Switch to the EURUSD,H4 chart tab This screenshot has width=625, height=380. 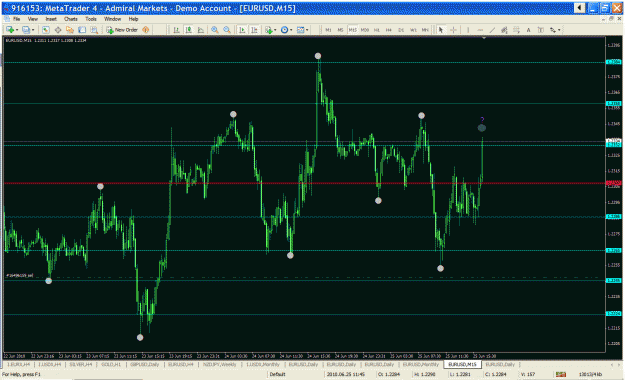(181, 364)
